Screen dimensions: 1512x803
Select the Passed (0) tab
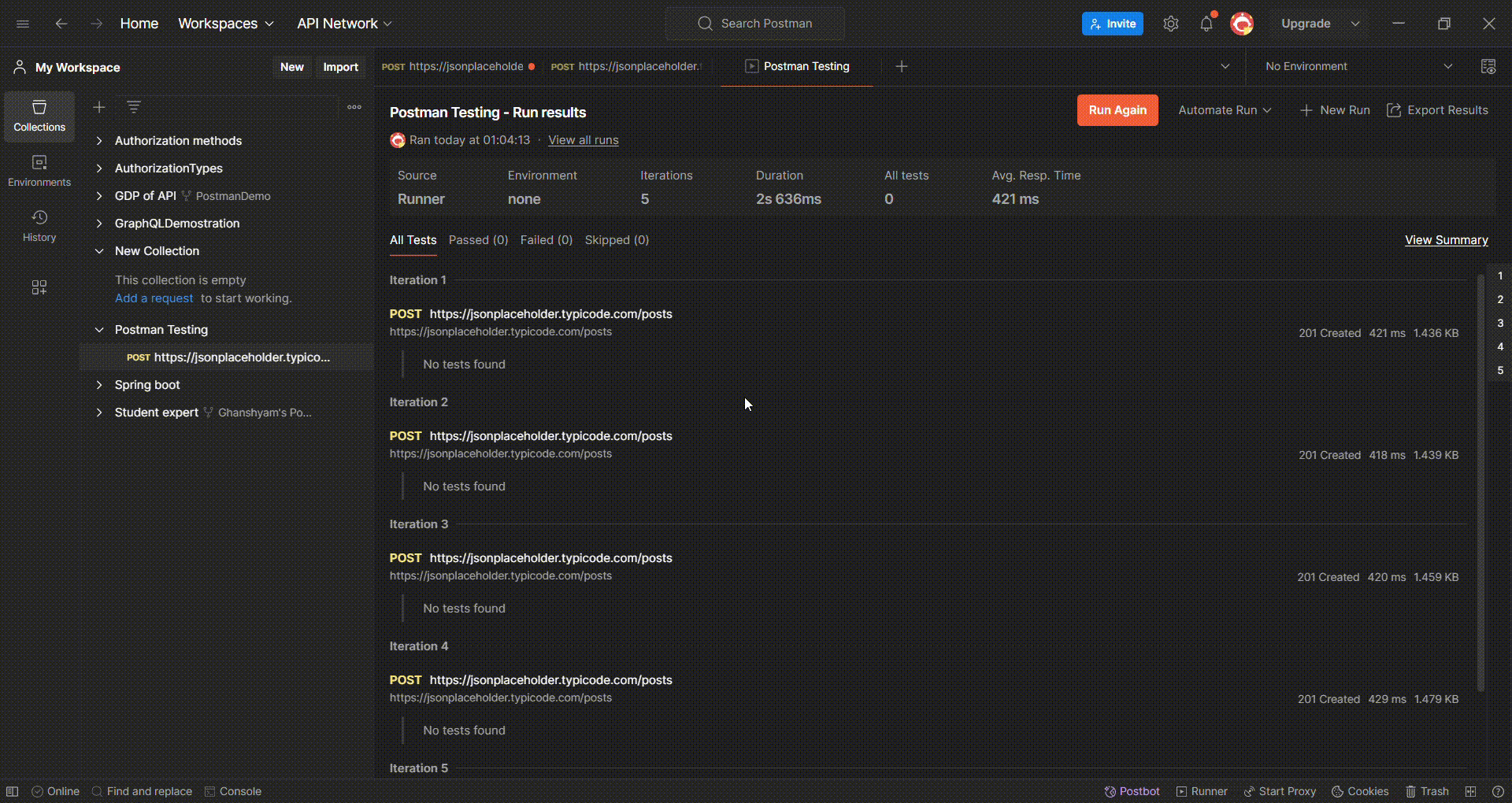click(478, 240)
